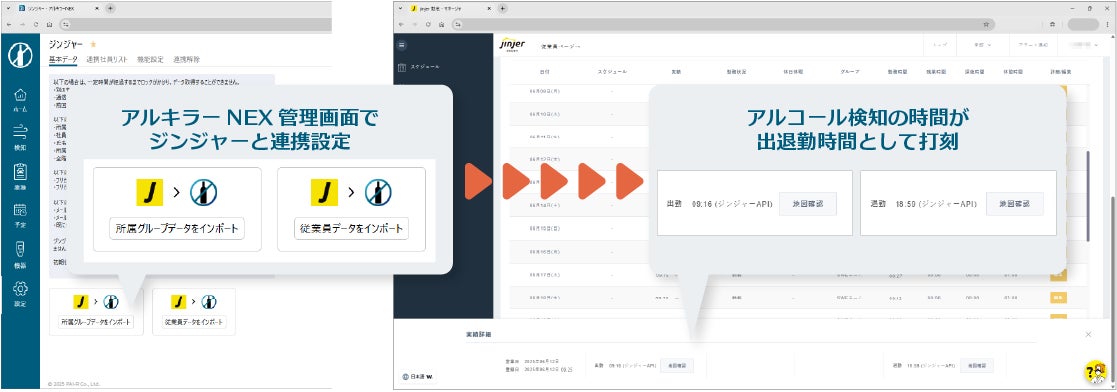Click 位置確認 beside 出勤 in the bottom 実績詳細 panel

click(x=677, y=365)
